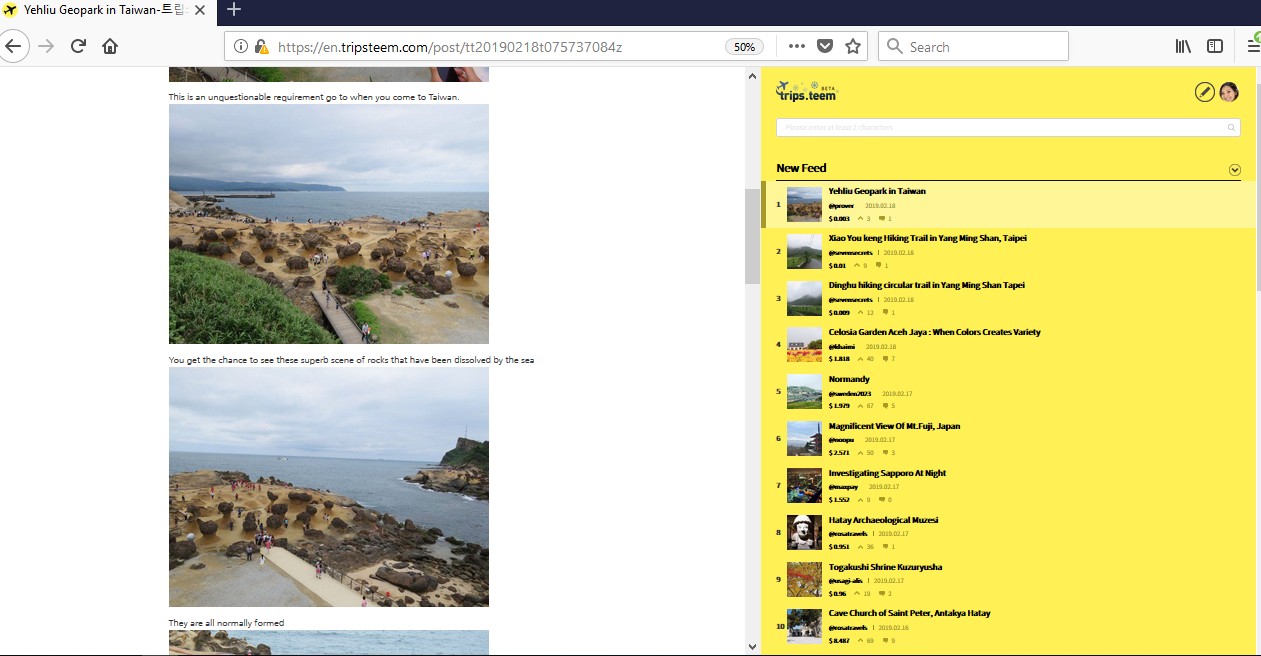Screen dimensions: 1261x656
Task: Open the Firefox hamburger menu
Action: coord(1253,46)
